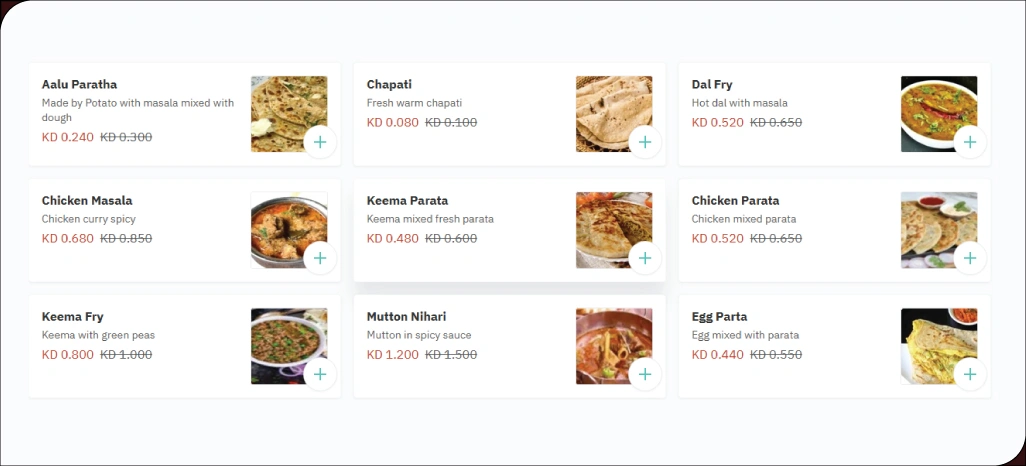Click the Chicken Parata menu card title

tap(735, 201)
